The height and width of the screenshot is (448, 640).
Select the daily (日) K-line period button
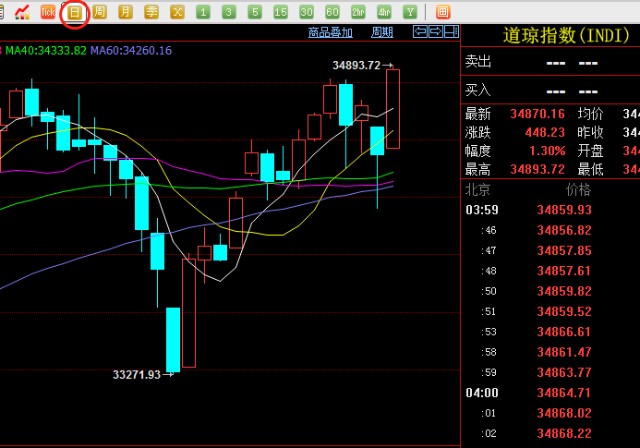coord(74,12)
